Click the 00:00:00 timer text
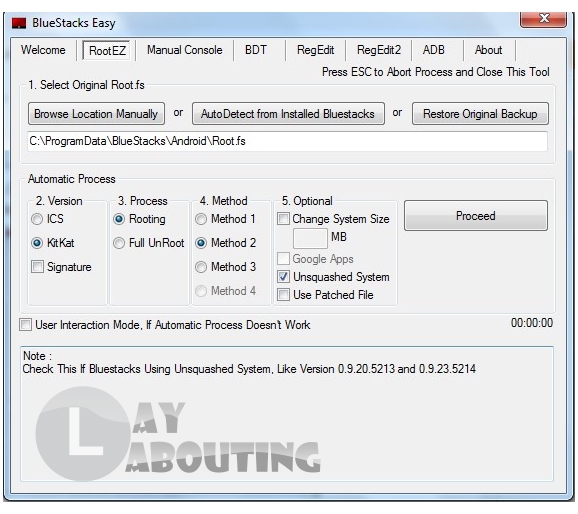Screen dimensions: 578x514 532,323
